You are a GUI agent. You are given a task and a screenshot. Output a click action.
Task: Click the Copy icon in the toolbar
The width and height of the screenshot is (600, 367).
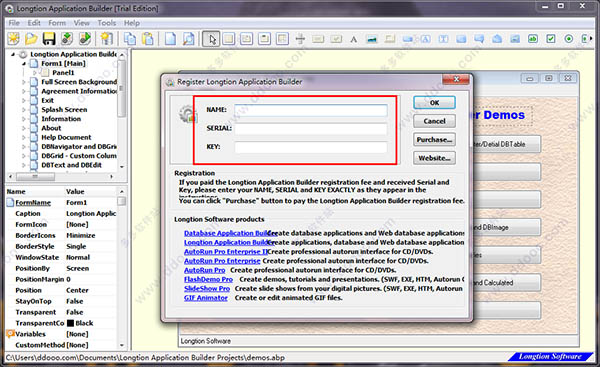tap(130, 39)
